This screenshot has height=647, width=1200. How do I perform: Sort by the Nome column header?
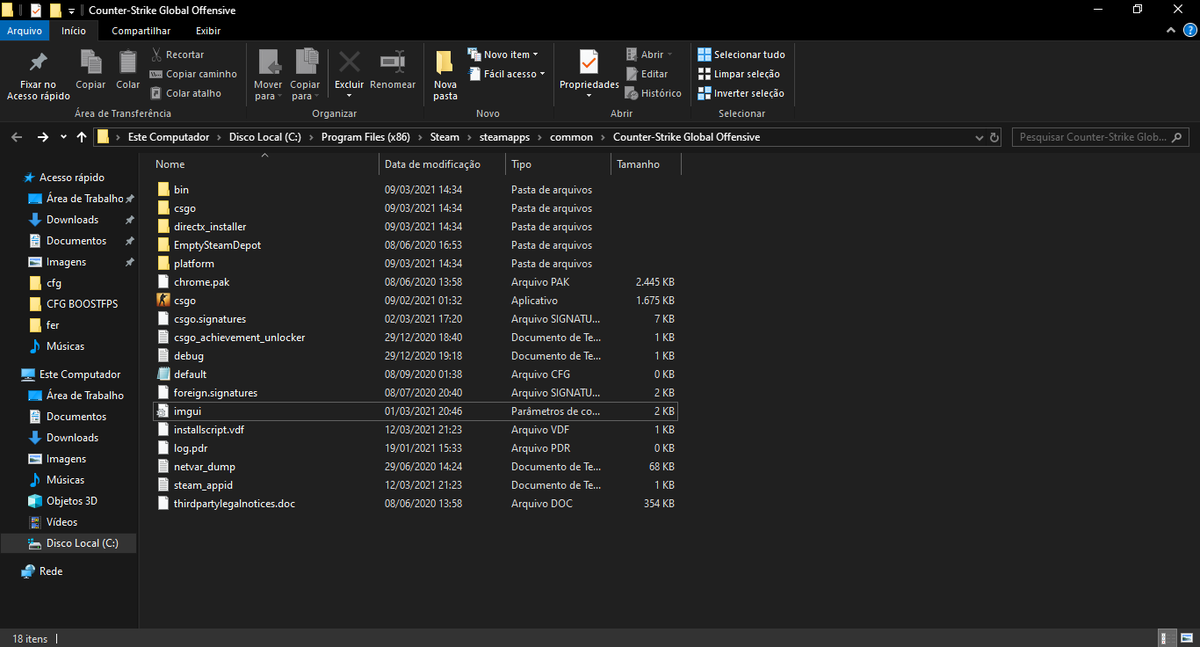(x=265, y=164)
